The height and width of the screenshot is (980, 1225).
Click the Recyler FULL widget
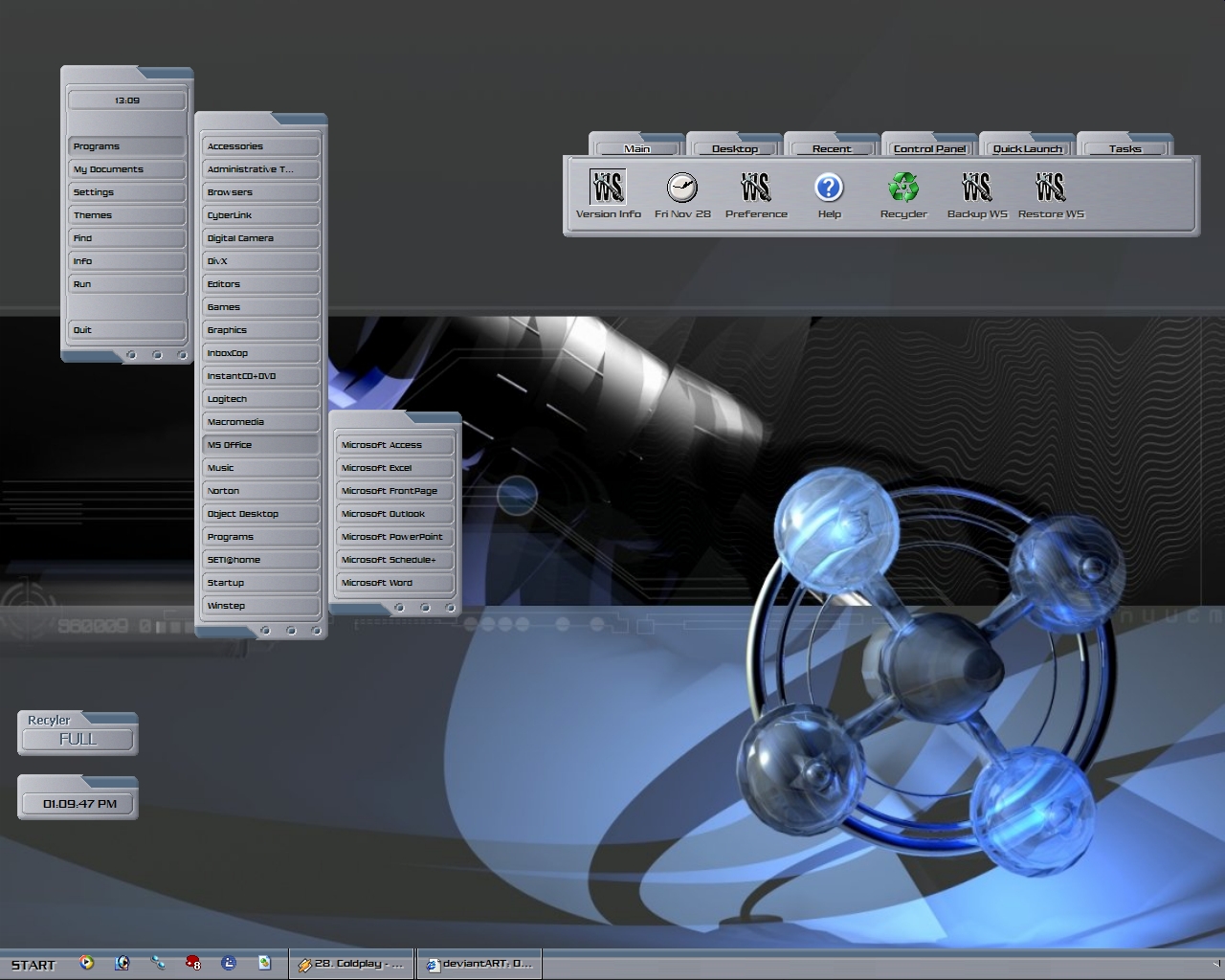point(78,733)
